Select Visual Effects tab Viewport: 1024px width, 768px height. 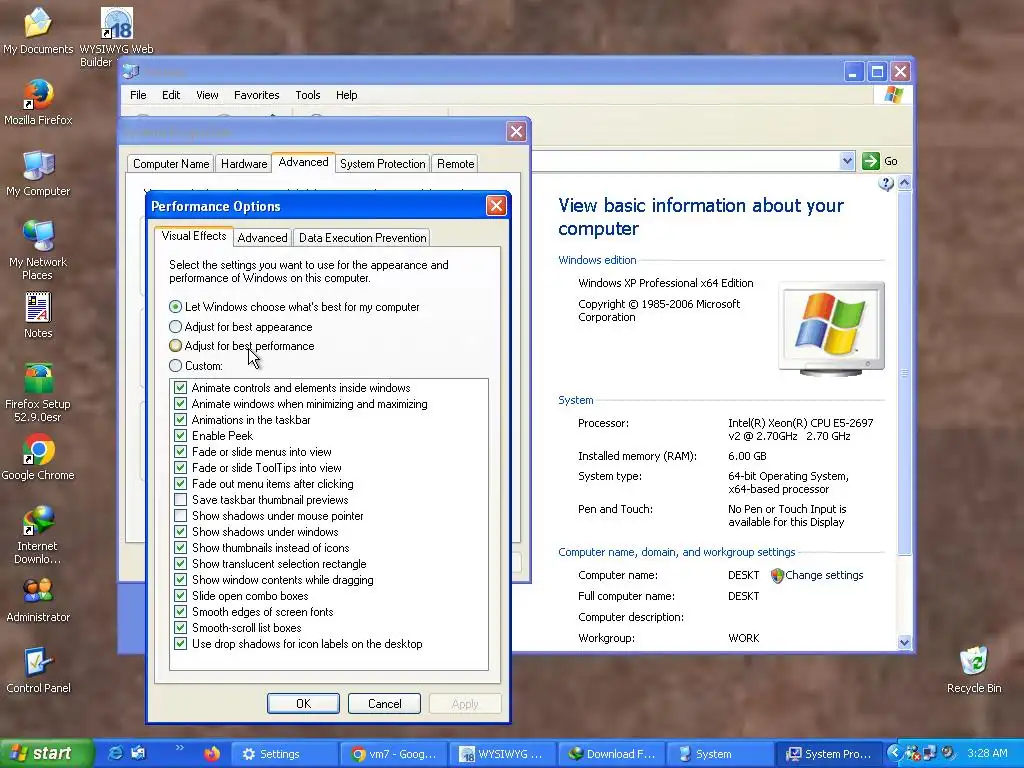click(x=194, y=236)
